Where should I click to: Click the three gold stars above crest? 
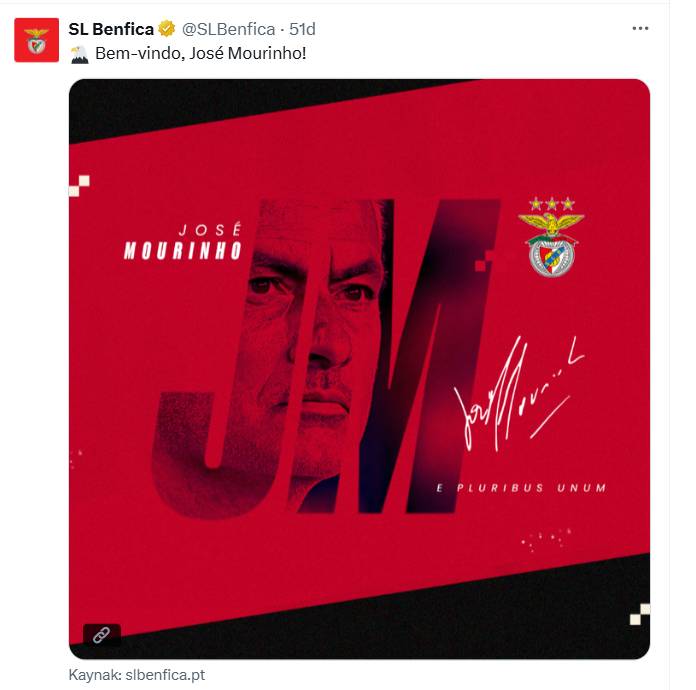pyautogui.click(x=552, y=204)
